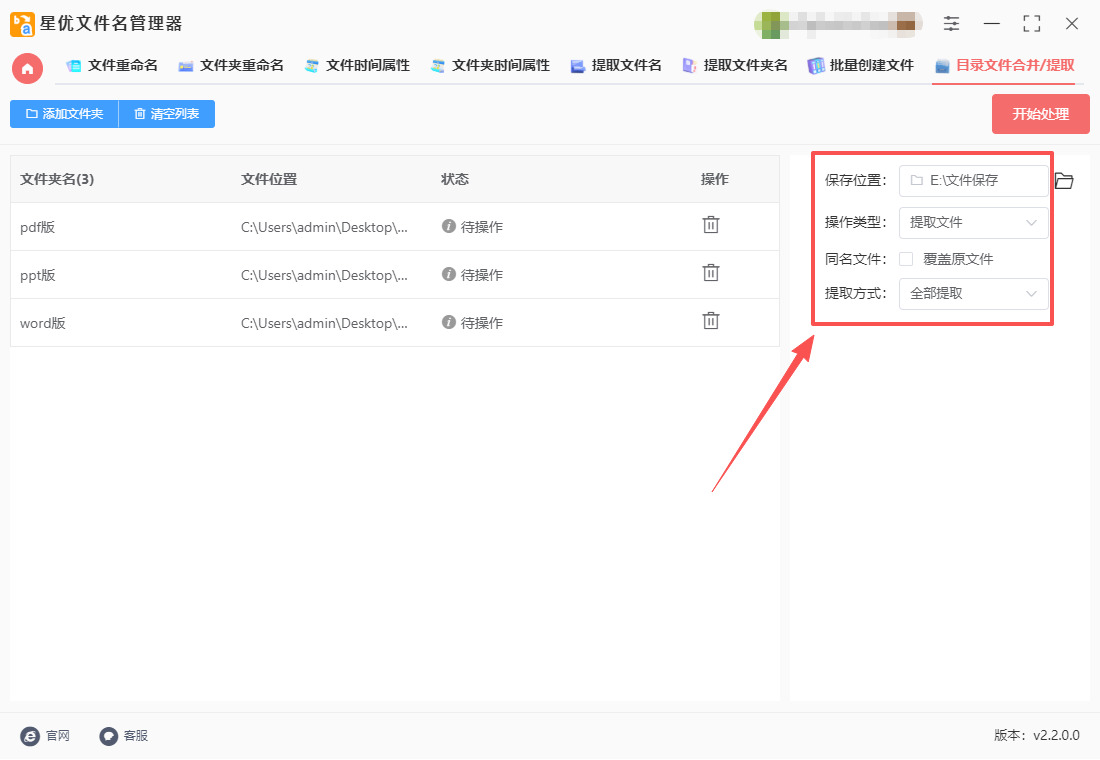Open the 文件夹时间属性 tab

(490, 66)
